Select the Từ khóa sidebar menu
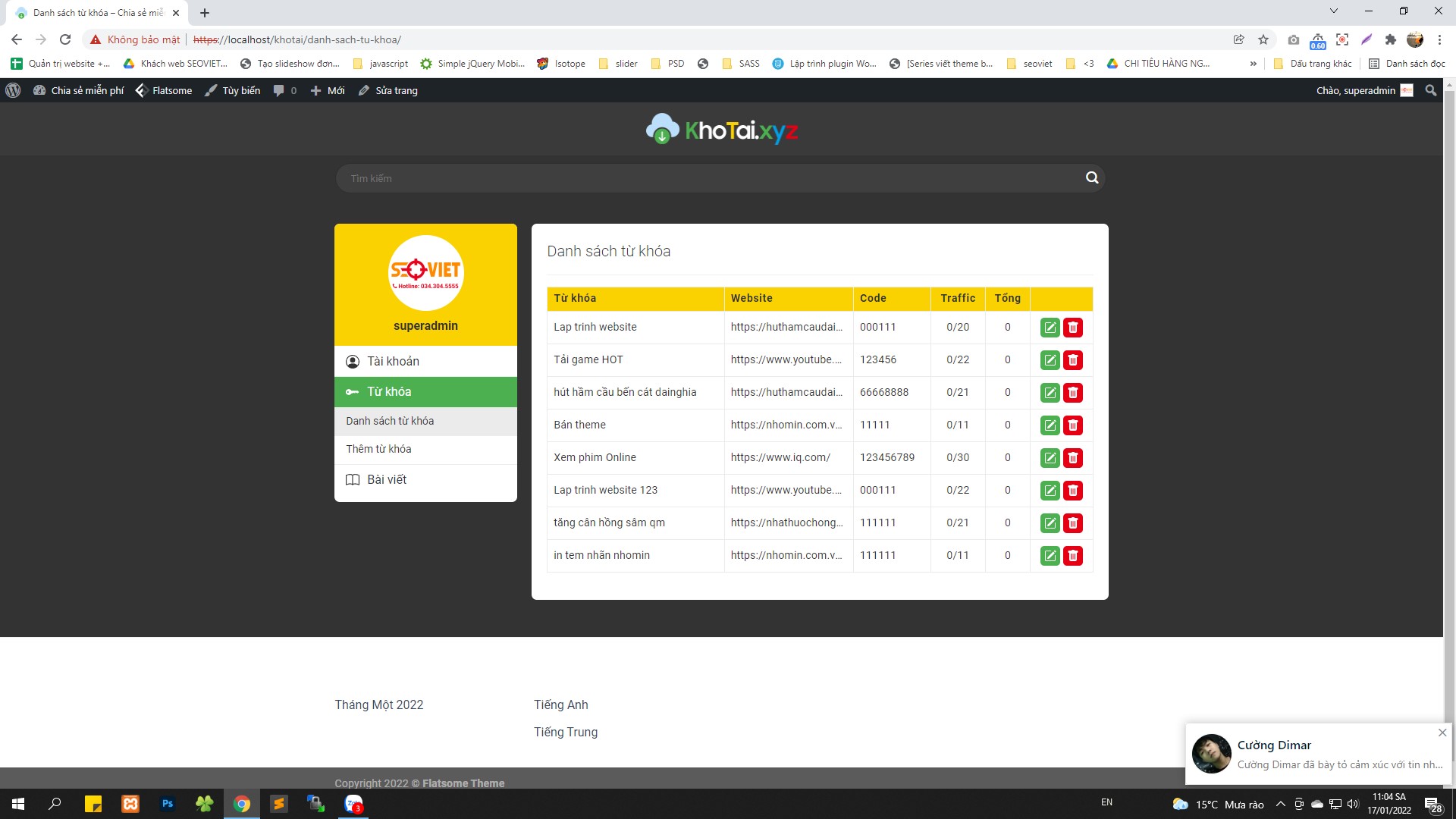The width and height of the screenshot is (1456, 819). click(x=425, y=392)
